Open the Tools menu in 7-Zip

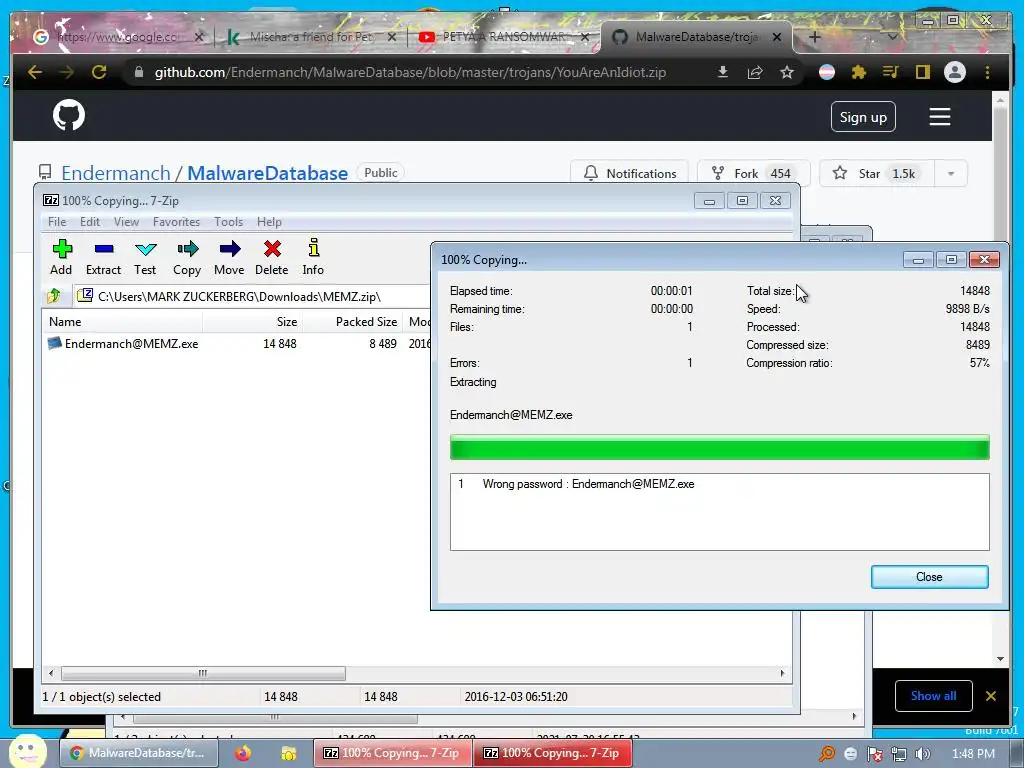click(229, 222)
